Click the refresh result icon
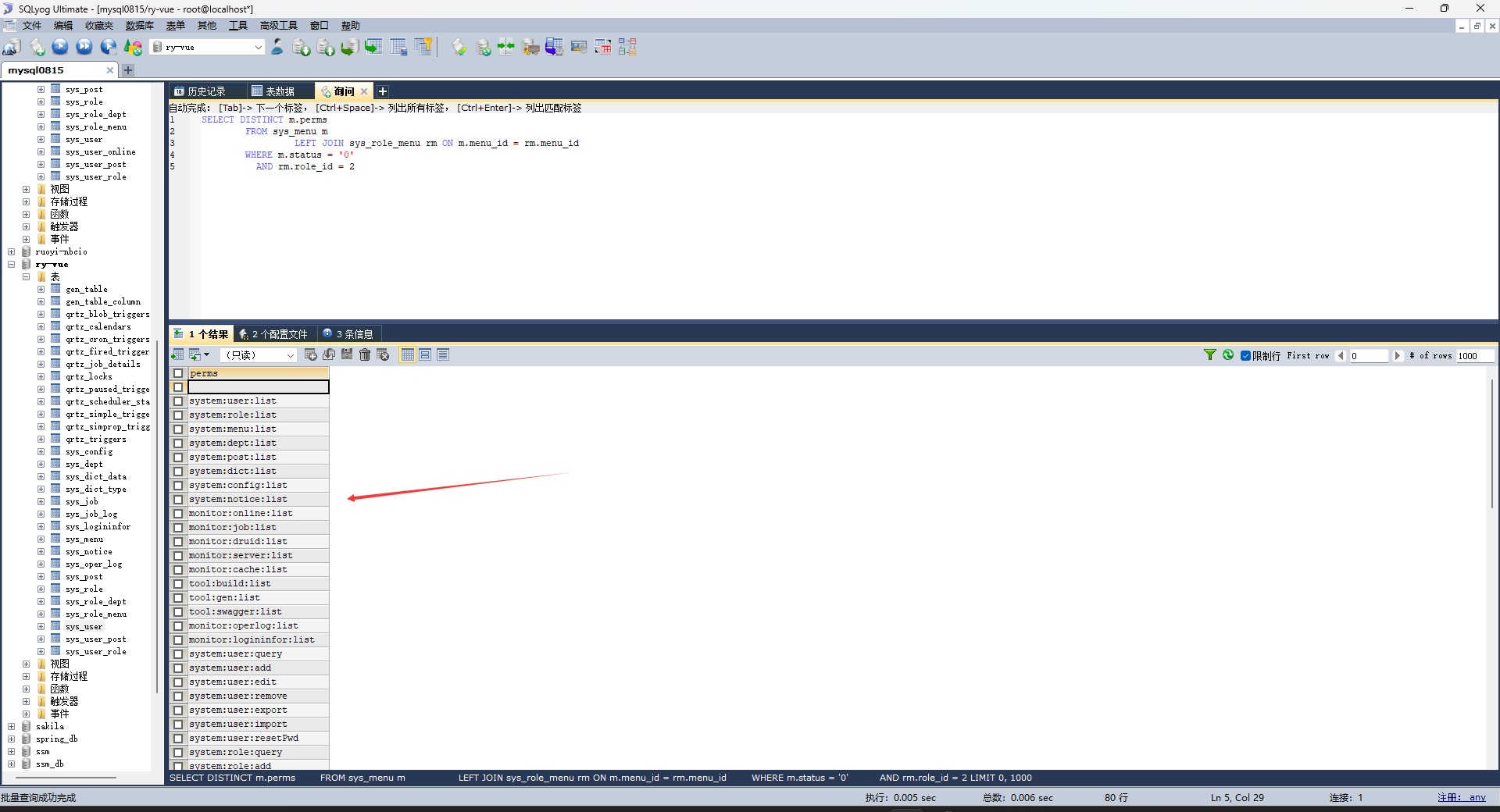The height and width of the screenshot is (812, 1500). coord(1228,355)
